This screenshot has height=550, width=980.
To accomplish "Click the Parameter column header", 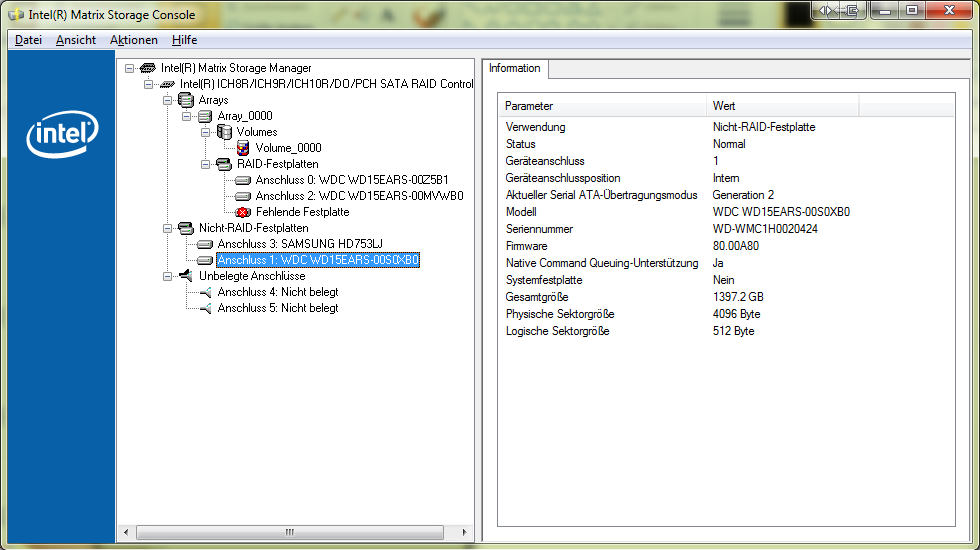I will (602, 106).
